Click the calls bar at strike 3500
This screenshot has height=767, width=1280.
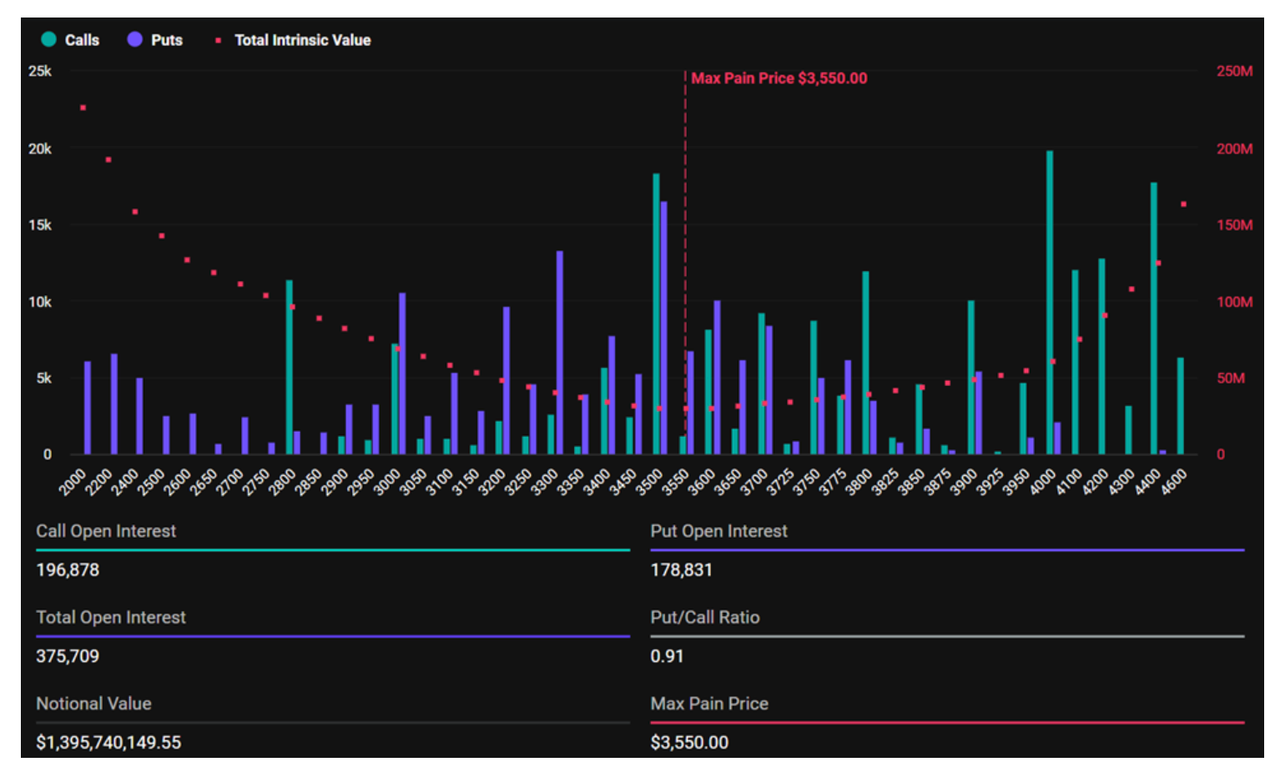click(x=656, y=310)
